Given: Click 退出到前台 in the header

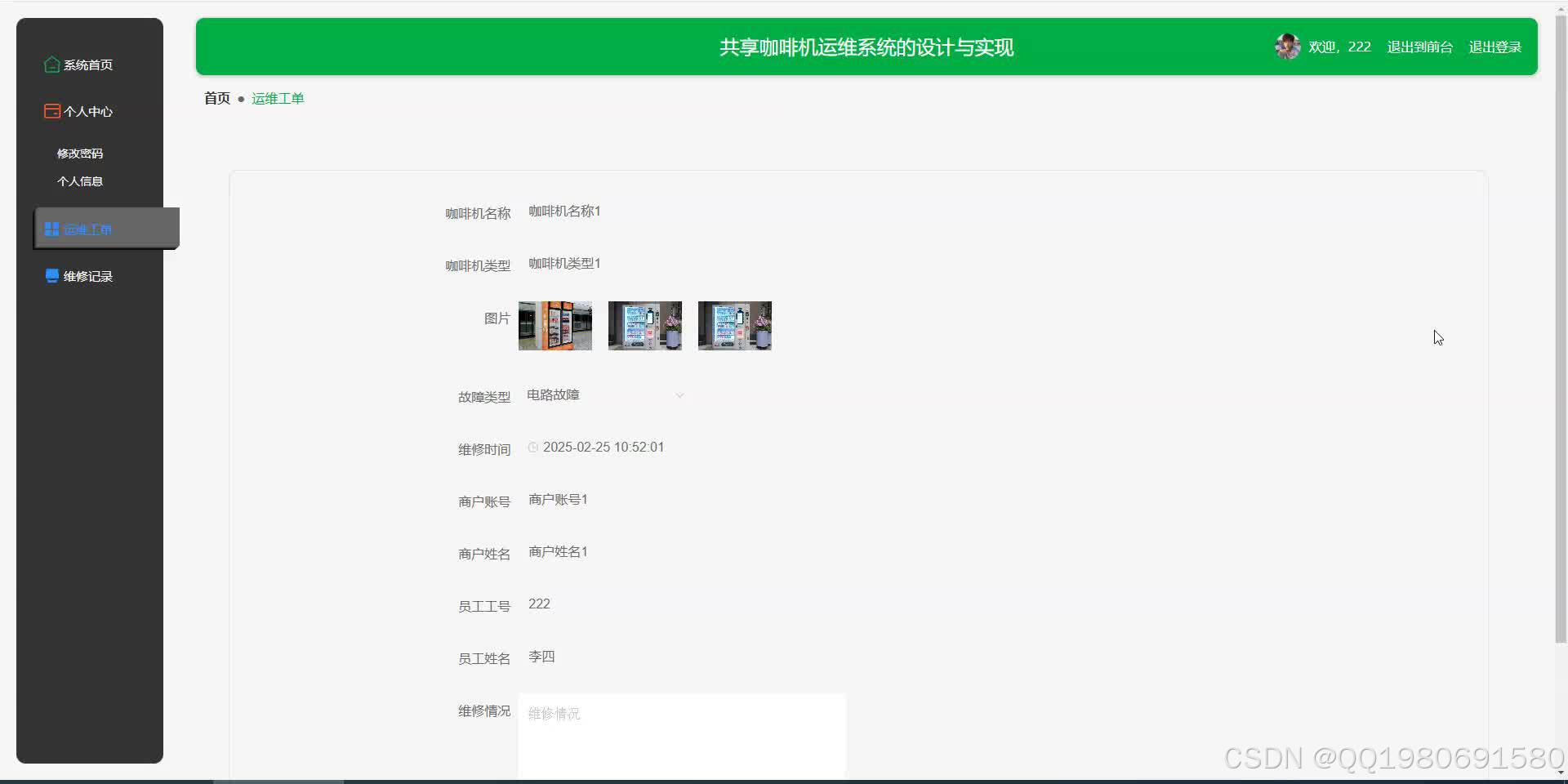Looking at the screenshot, I should tap(1419, 47).
